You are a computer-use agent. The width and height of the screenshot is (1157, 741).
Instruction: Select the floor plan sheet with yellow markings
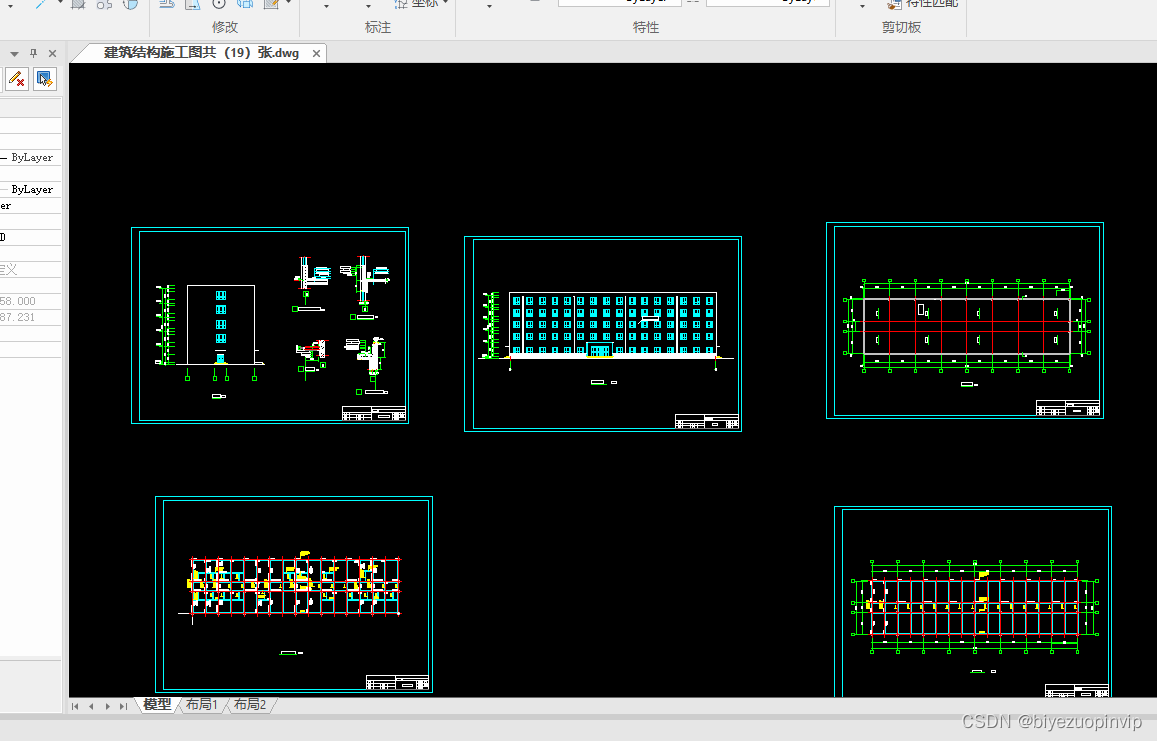[294, 594]
